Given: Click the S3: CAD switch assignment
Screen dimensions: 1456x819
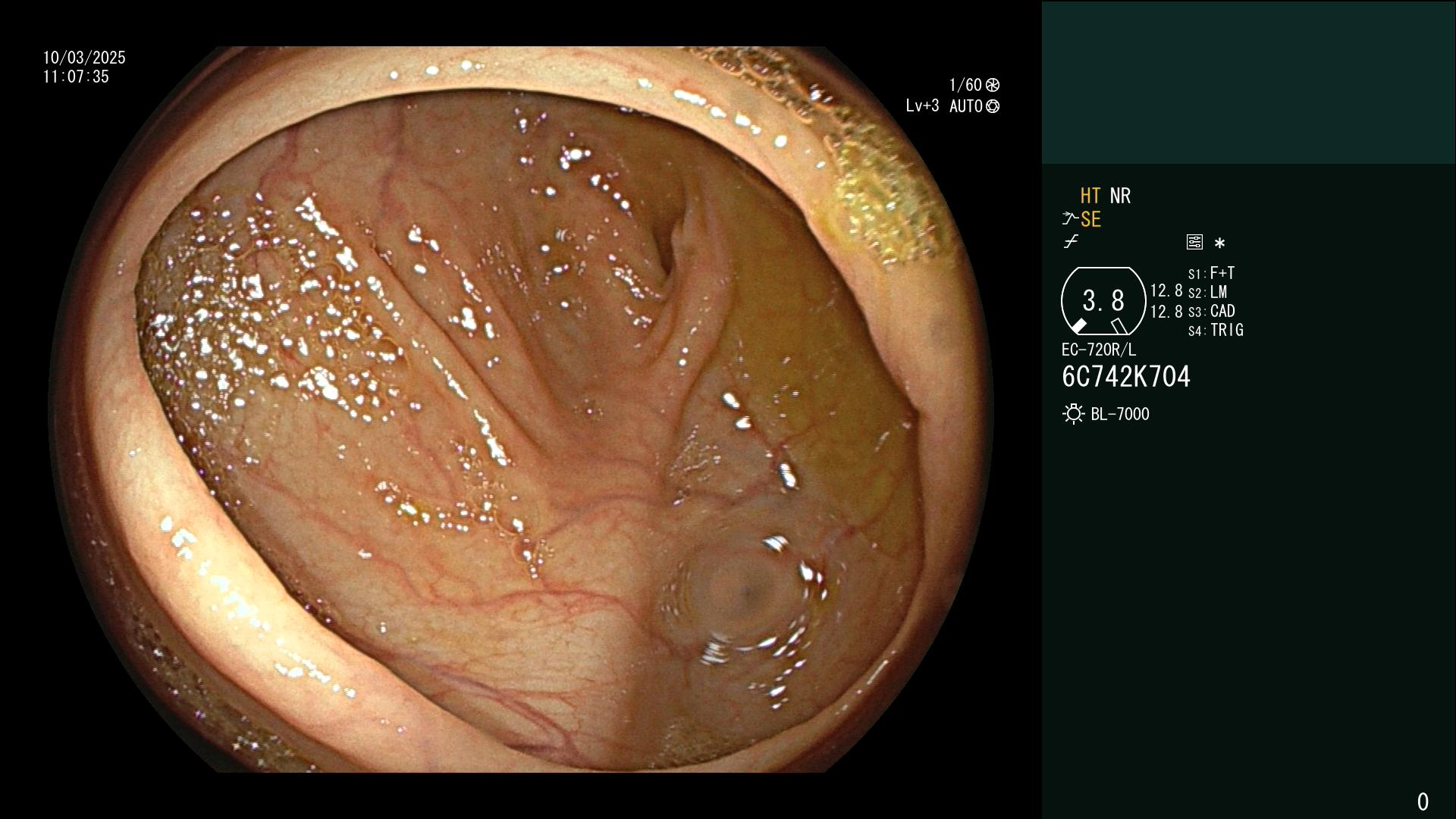Looking at the screenshot, I should click(x=1211, y=311).
